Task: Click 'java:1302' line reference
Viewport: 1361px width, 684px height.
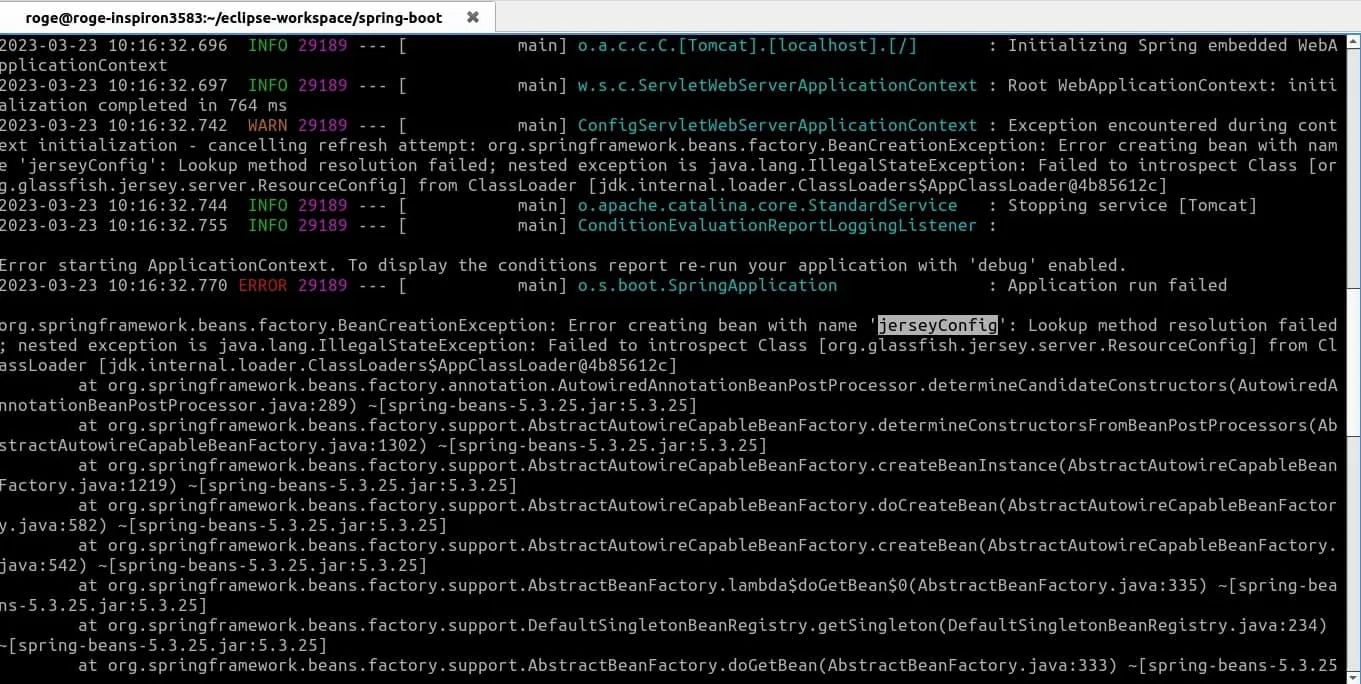Action: pos(373,445)
